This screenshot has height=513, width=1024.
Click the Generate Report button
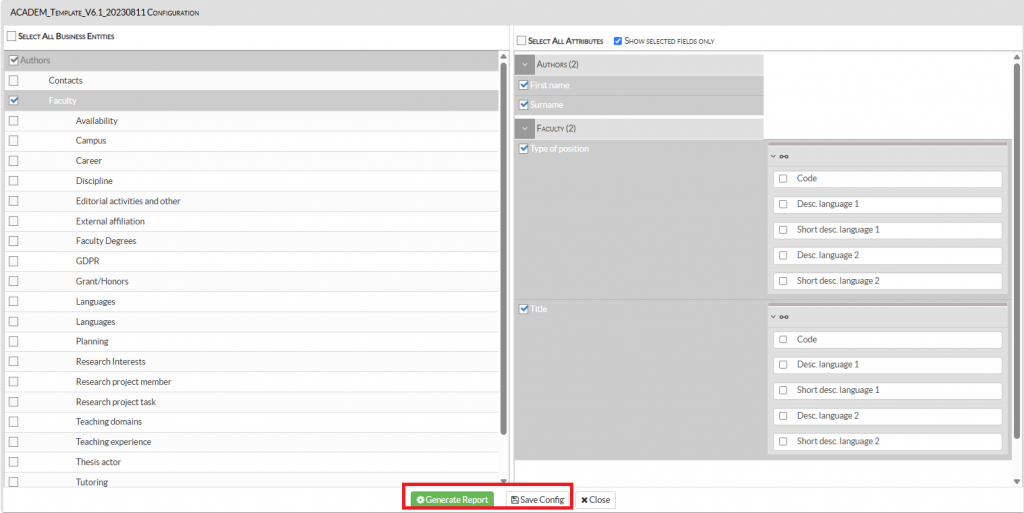(451, 499)
